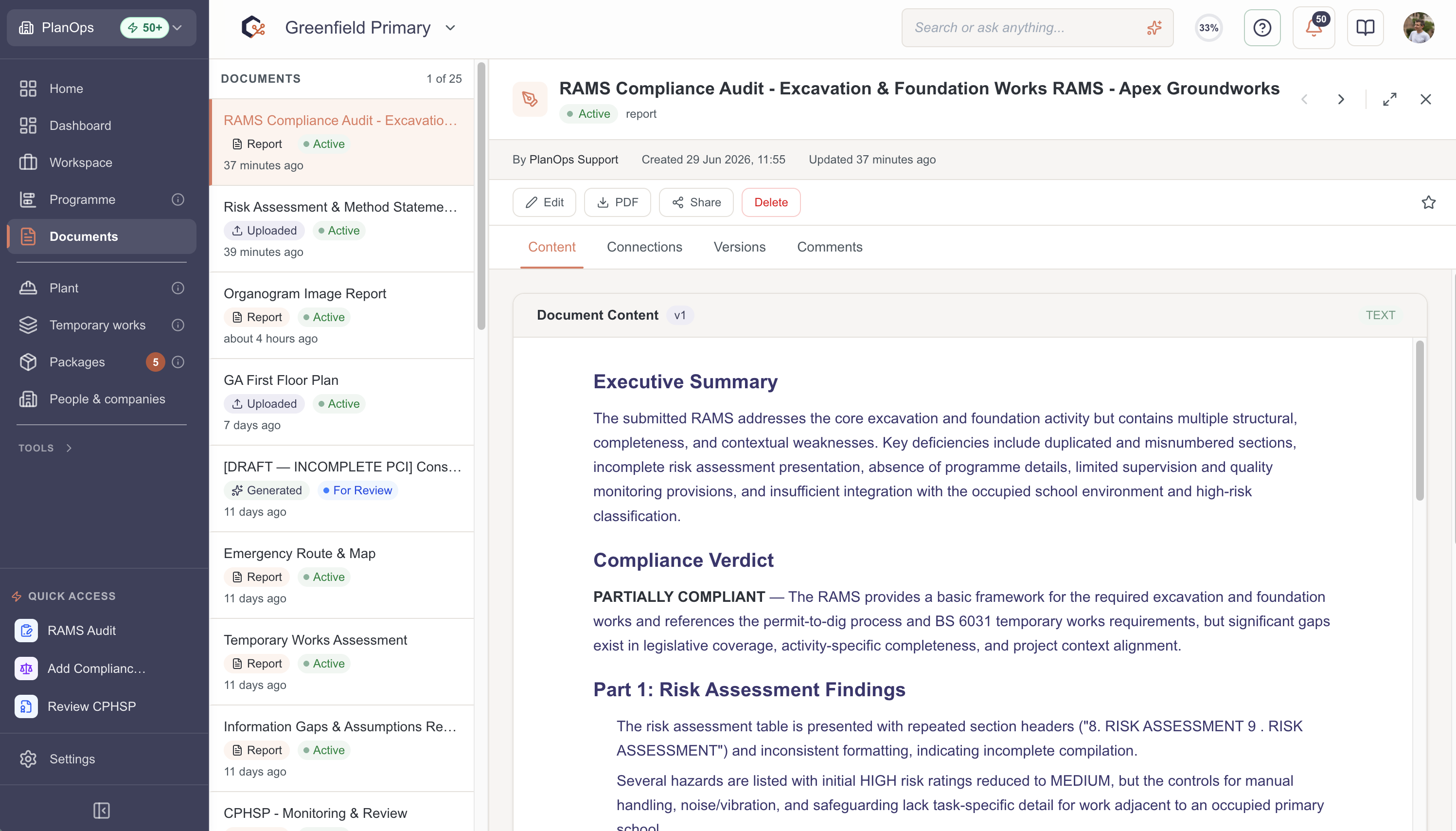Screen dimensions: 1456x831
Task: Collapse the sidebar panel icon
Action: pos(102,811)
